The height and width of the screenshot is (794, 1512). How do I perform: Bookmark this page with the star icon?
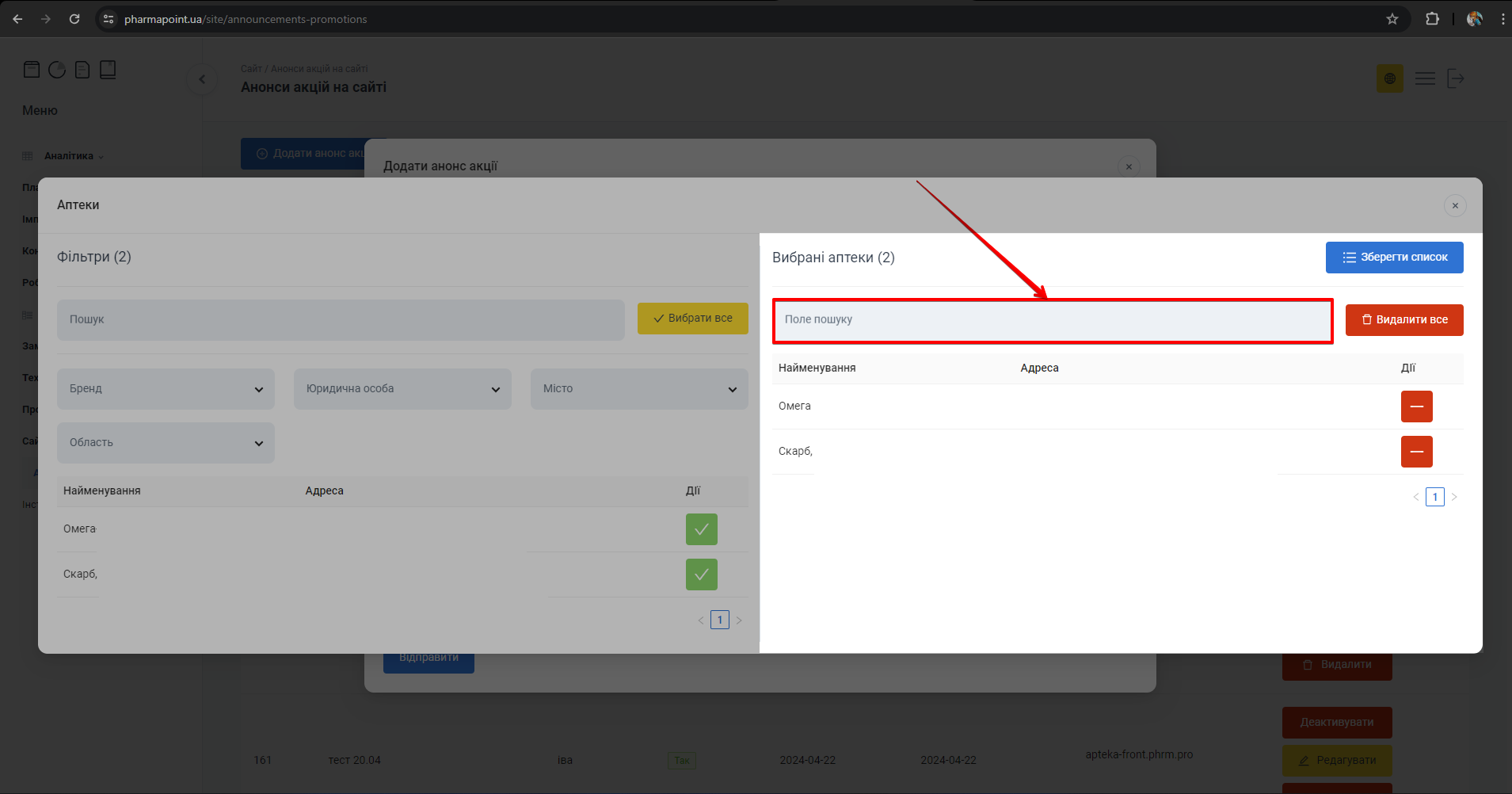(x=1392, y=19)
